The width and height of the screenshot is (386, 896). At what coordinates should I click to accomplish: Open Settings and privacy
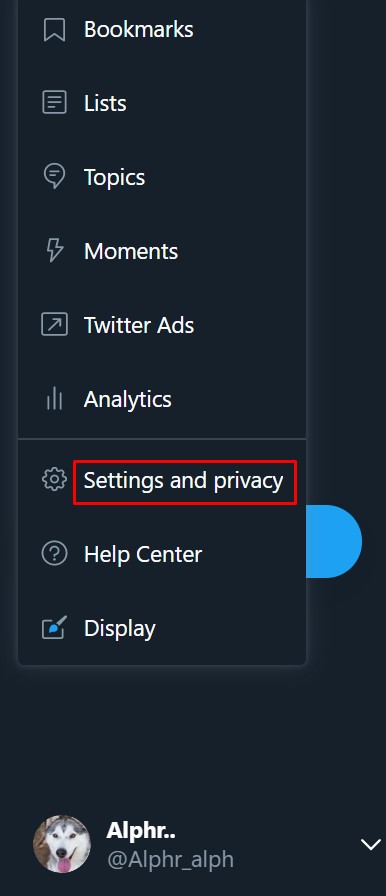pos(184,481)
